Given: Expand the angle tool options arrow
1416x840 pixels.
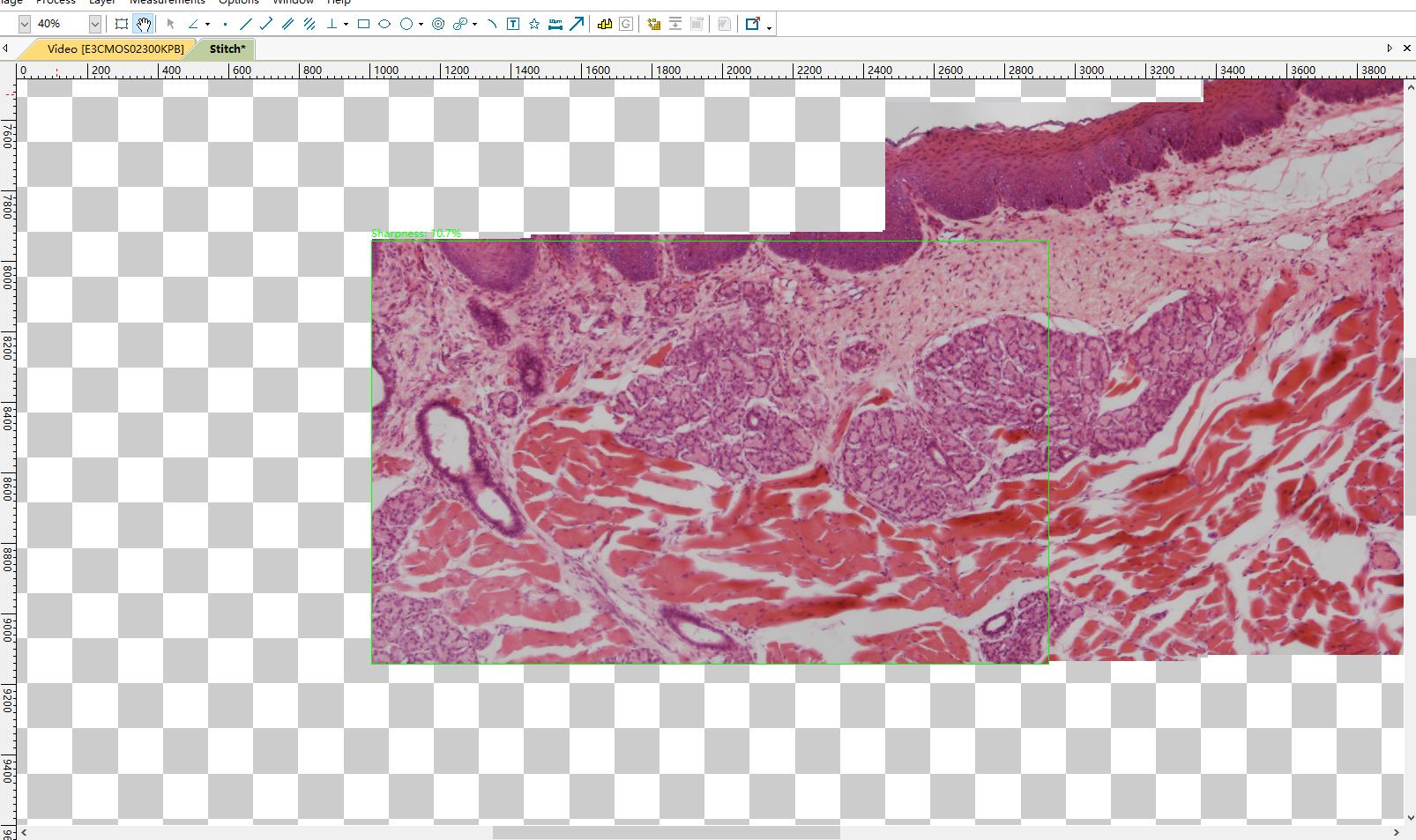Looking at the screenshot, I should coord(208,25).
